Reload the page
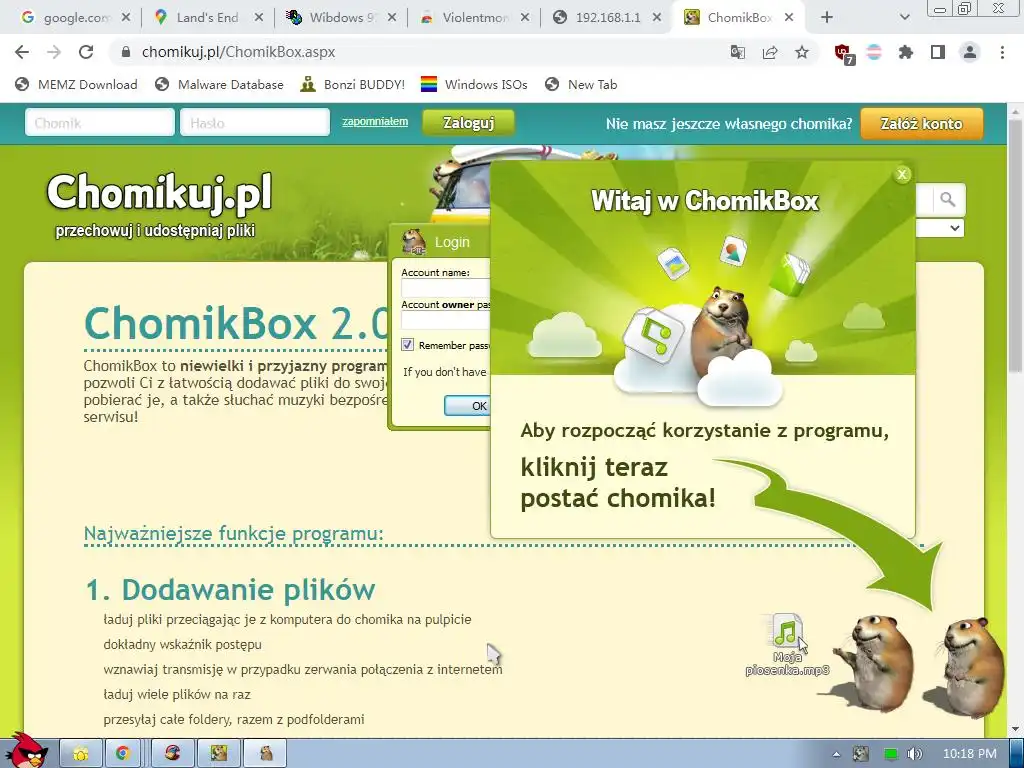 coord(86,52)
